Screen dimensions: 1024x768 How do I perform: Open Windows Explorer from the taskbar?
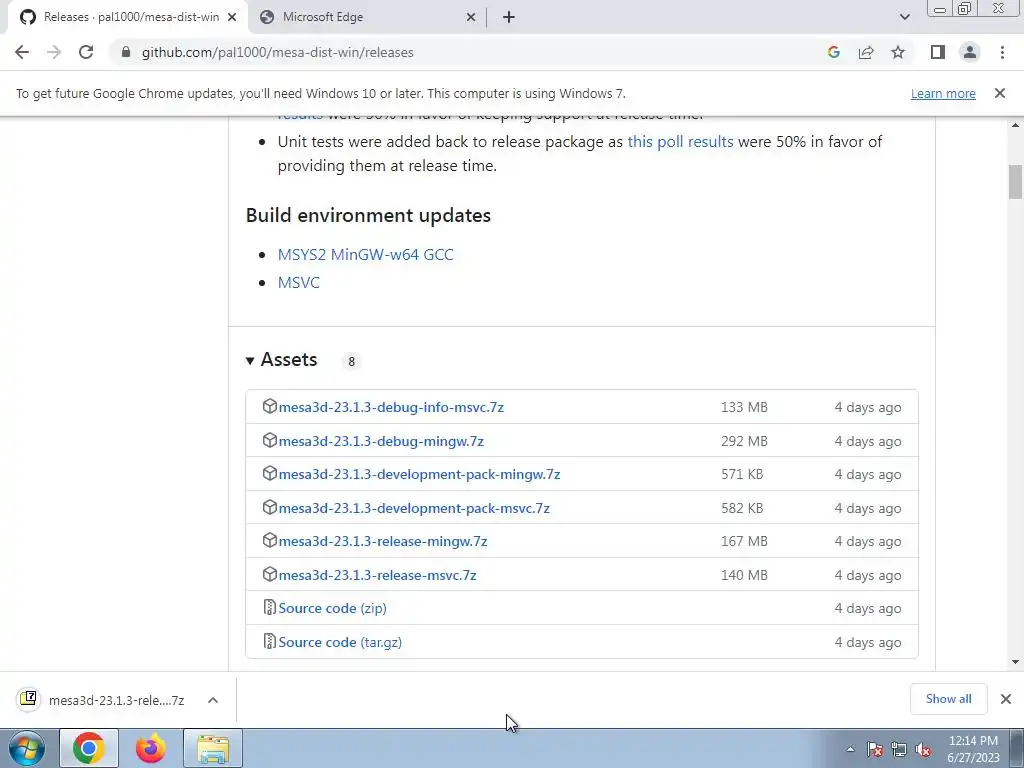click(x=213, y=748)
